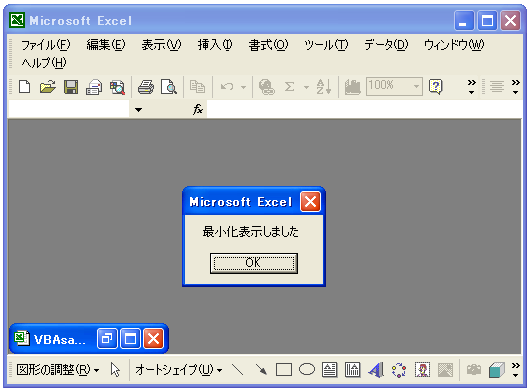
Task: Open the オートシェイプ(U) dropdown menu
Action: pyautogui.click(x=179, y=370)
